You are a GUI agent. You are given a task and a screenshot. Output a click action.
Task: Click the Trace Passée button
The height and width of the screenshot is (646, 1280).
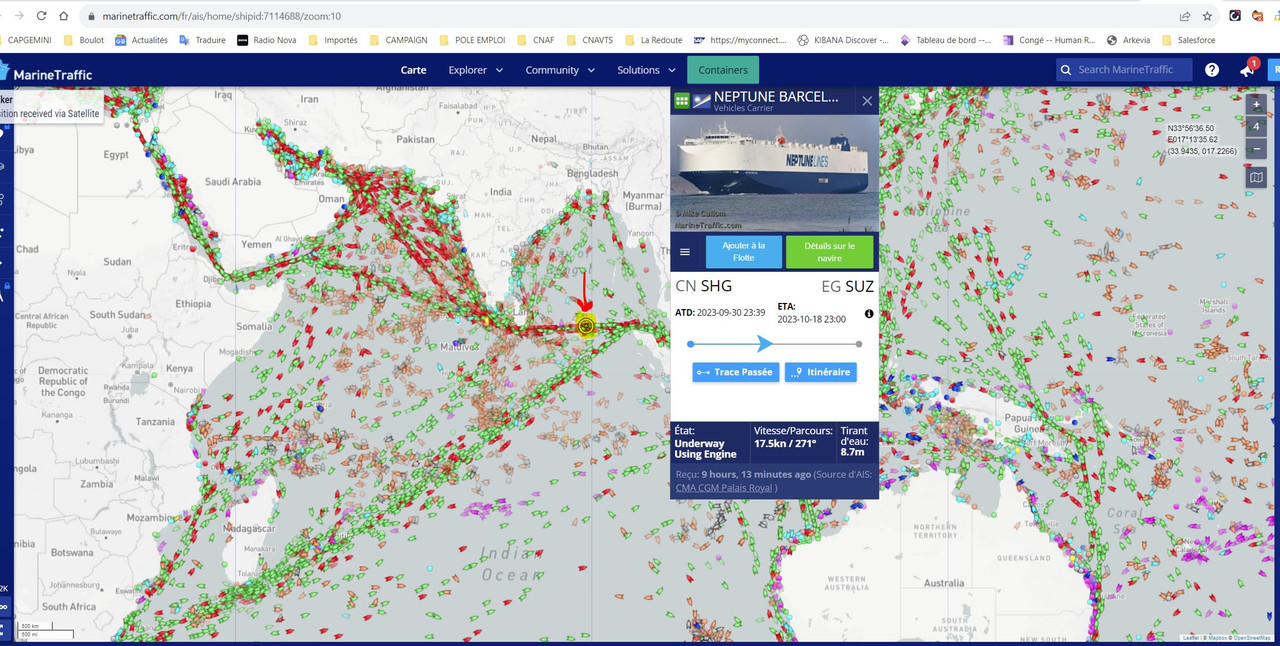[x=736, y=372]
